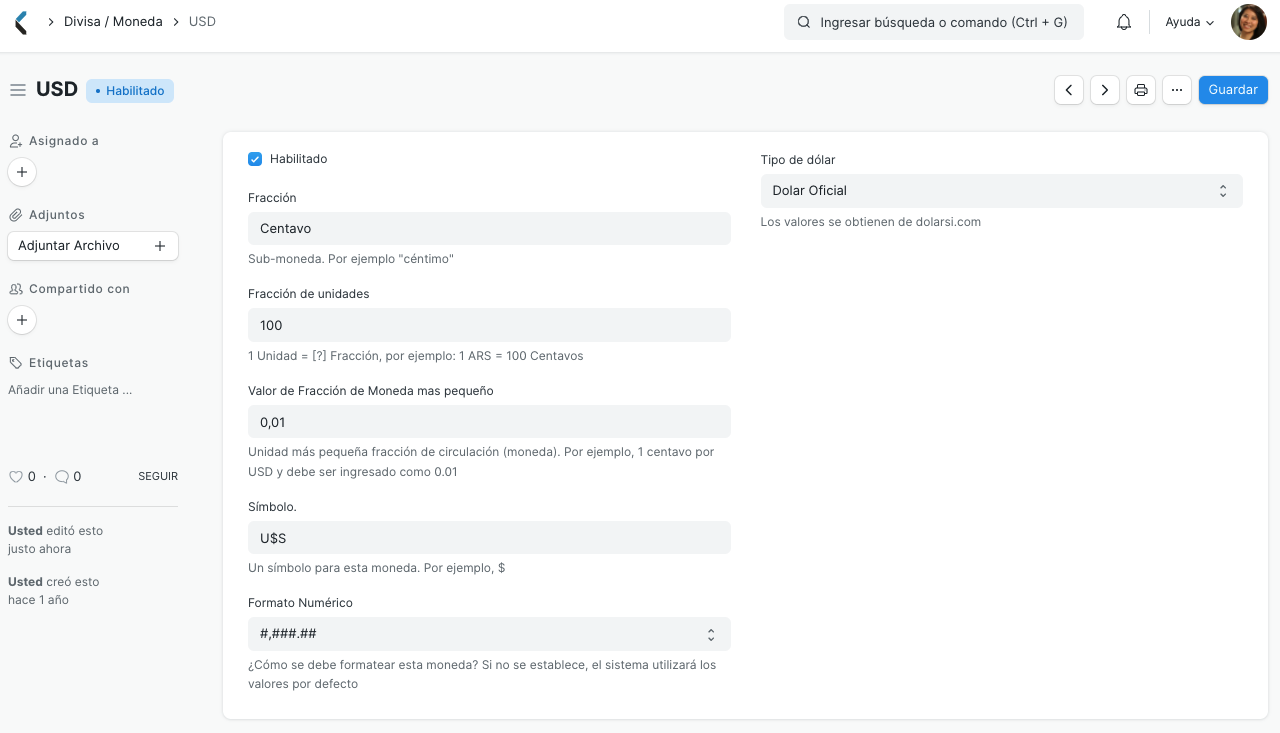Toggle the sidebar hamburger menu icon
This screenshot has height=733, width=1280.
(18, 90)
